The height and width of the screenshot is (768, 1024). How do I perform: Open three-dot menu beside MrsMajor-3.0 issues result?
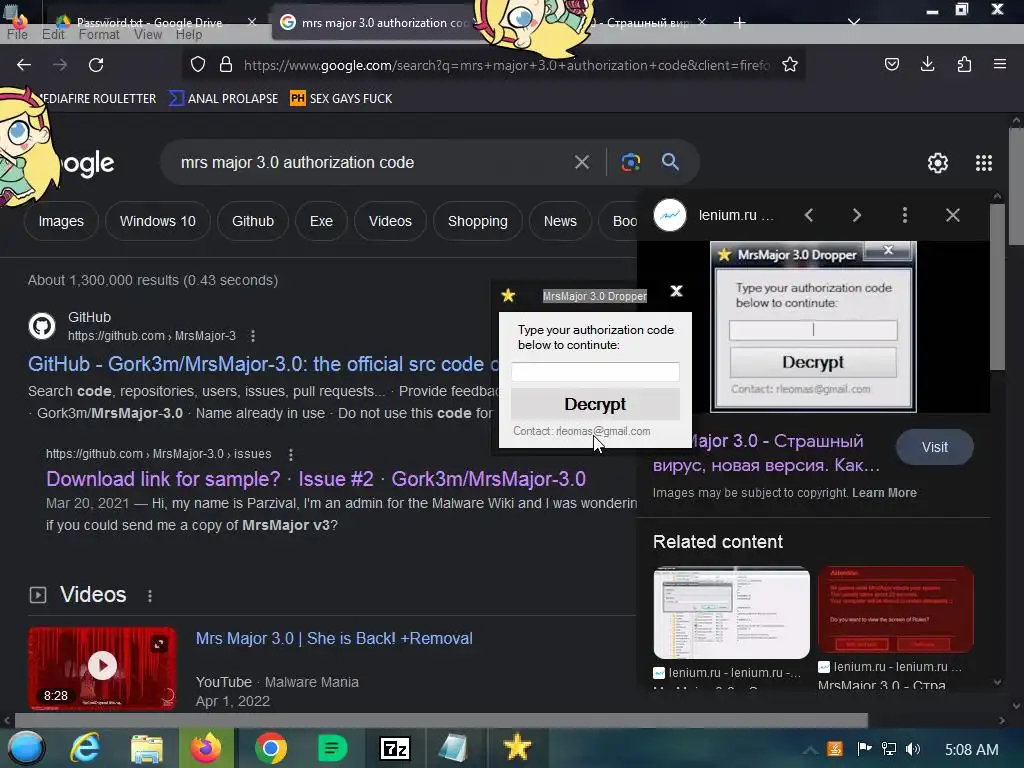291,454
